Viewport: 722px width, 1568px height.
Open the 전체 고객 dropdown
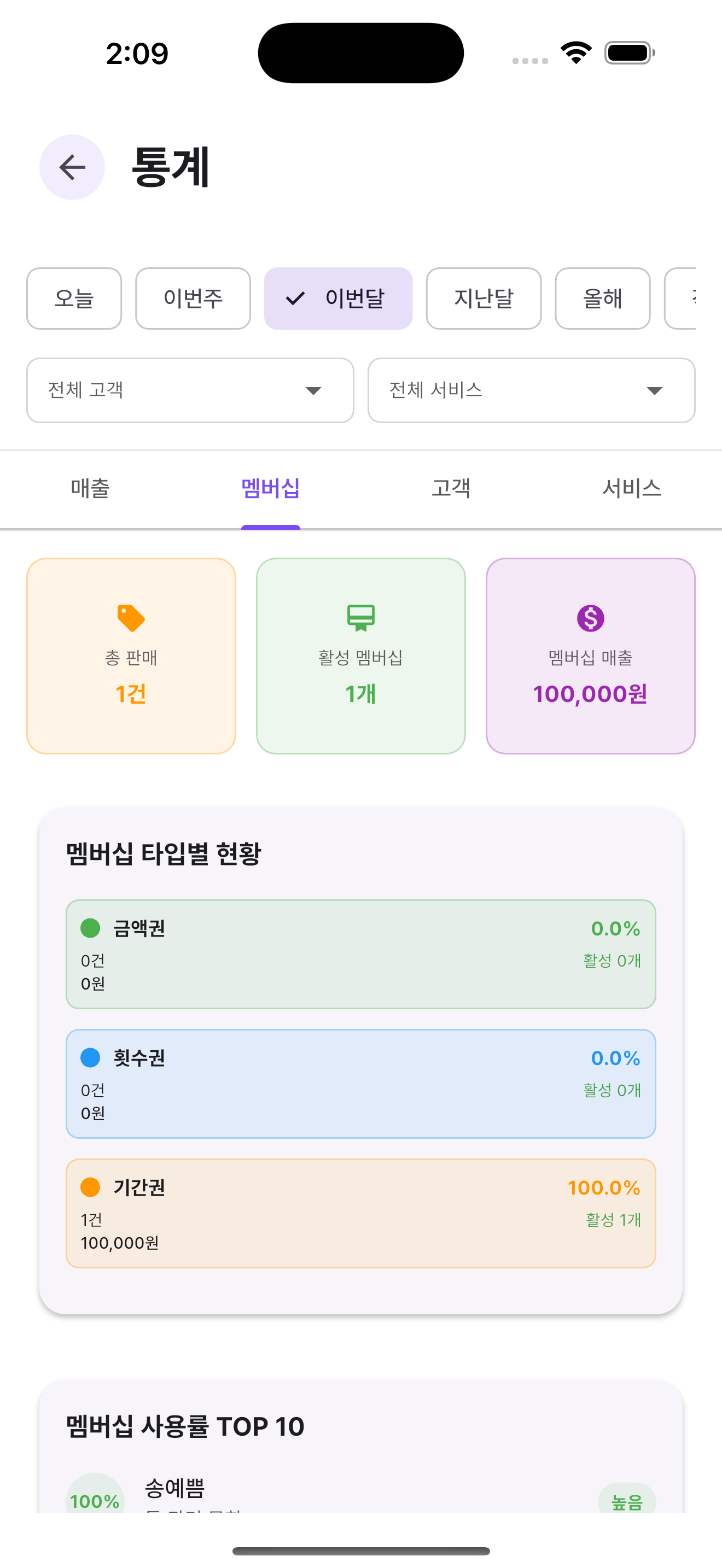[190, 390]
